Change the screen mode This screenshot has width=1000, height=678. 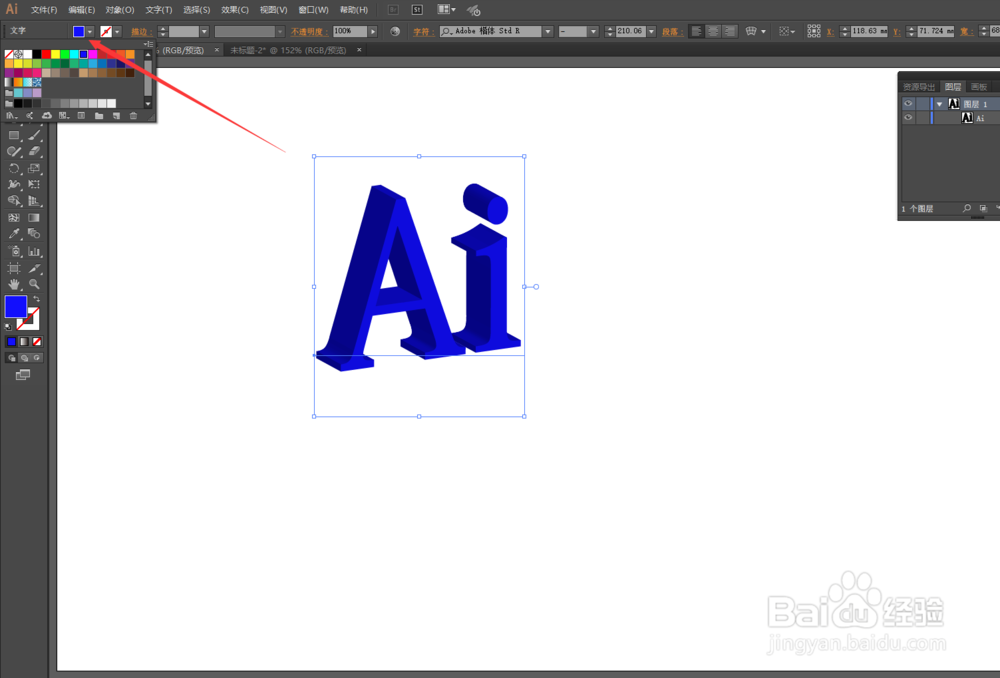23,374
